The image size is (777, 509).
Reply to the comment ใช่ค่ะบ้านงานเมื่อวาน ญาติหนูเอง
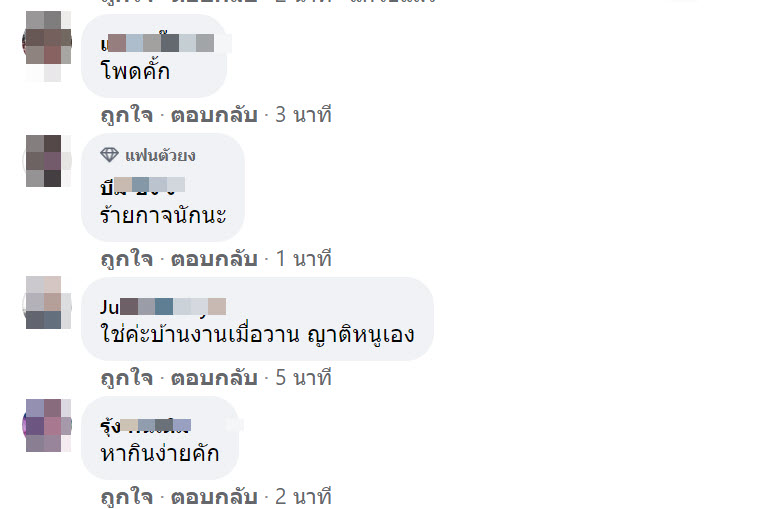(x=214, y=378)
